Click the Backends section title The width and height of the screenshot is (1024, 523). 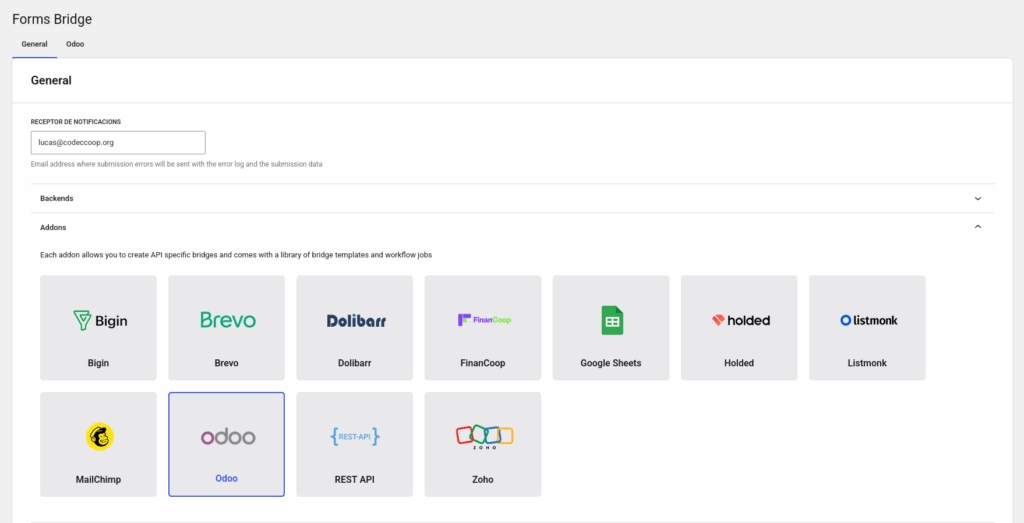(57, 198)
